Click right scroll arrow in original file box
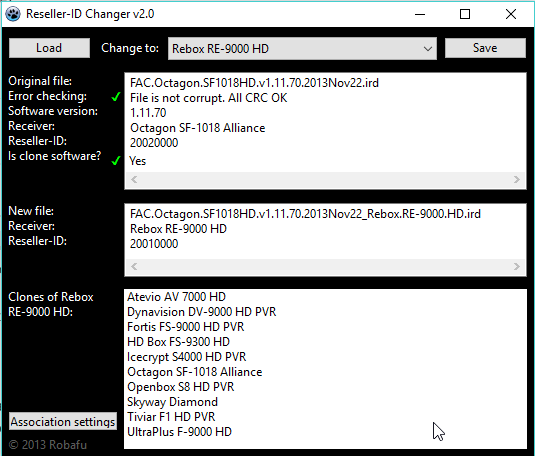The height and width of the screenshot is (456, 535). (x=517, y=180)
